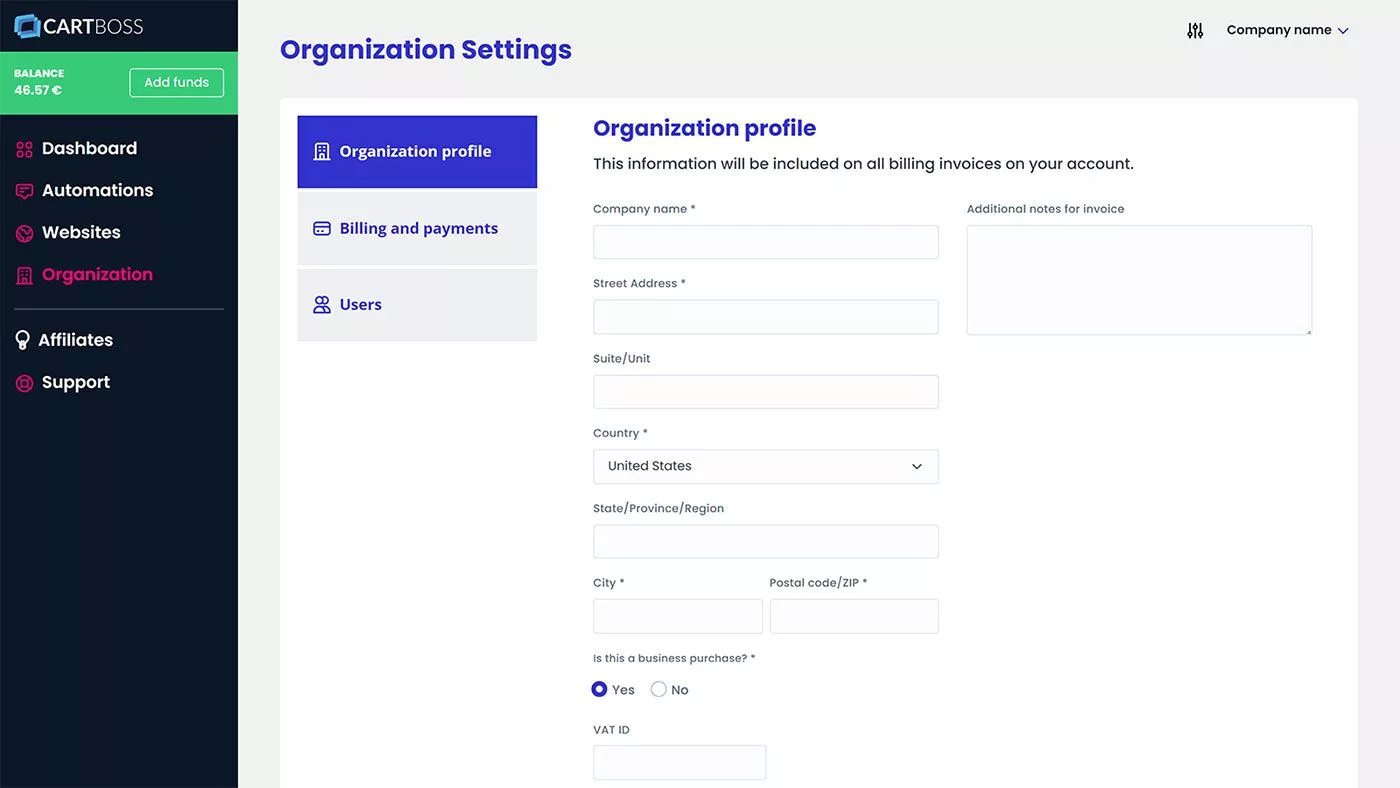Click the Organization profile section heading
1400x788 pixels.
point(705,128)
